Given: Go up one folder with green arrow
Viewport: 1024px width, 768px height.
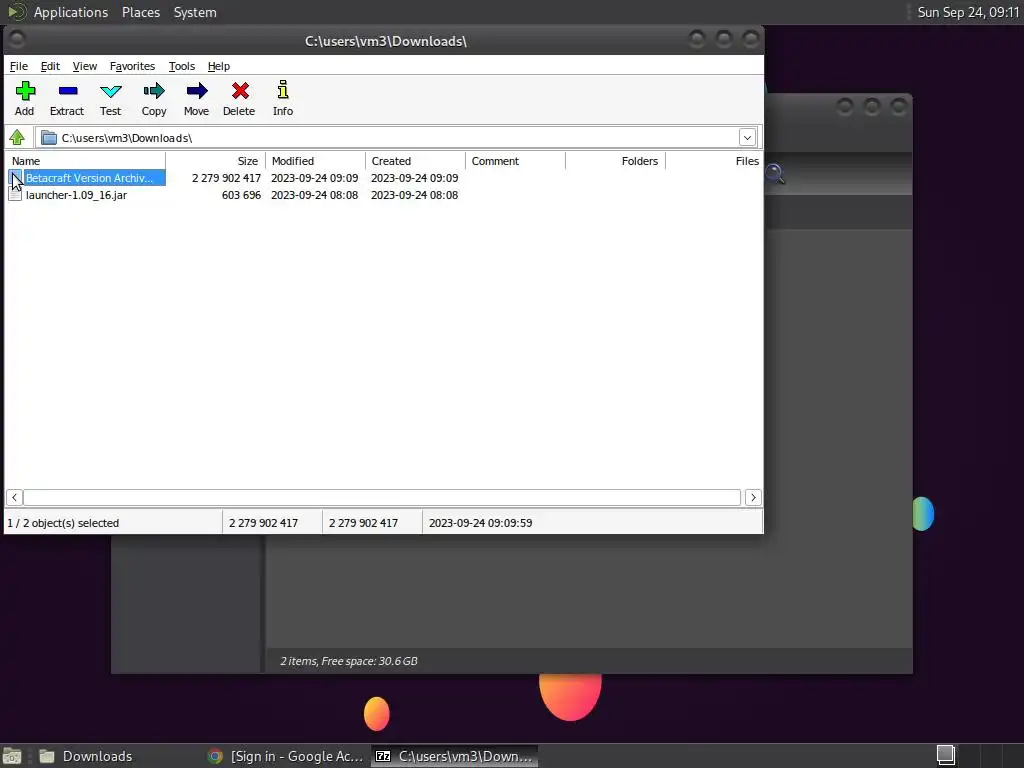Looking at the screenshot, I should click(x=17, y=138).
